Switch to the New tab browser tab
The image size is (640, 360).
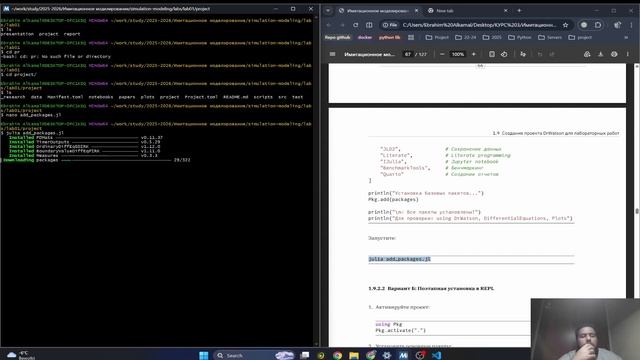tap(467, 11)
